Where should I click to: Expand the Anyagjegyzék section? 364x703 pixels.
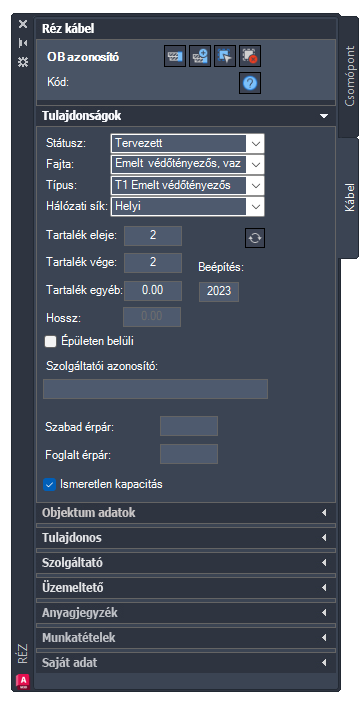[x=186, y=612]
